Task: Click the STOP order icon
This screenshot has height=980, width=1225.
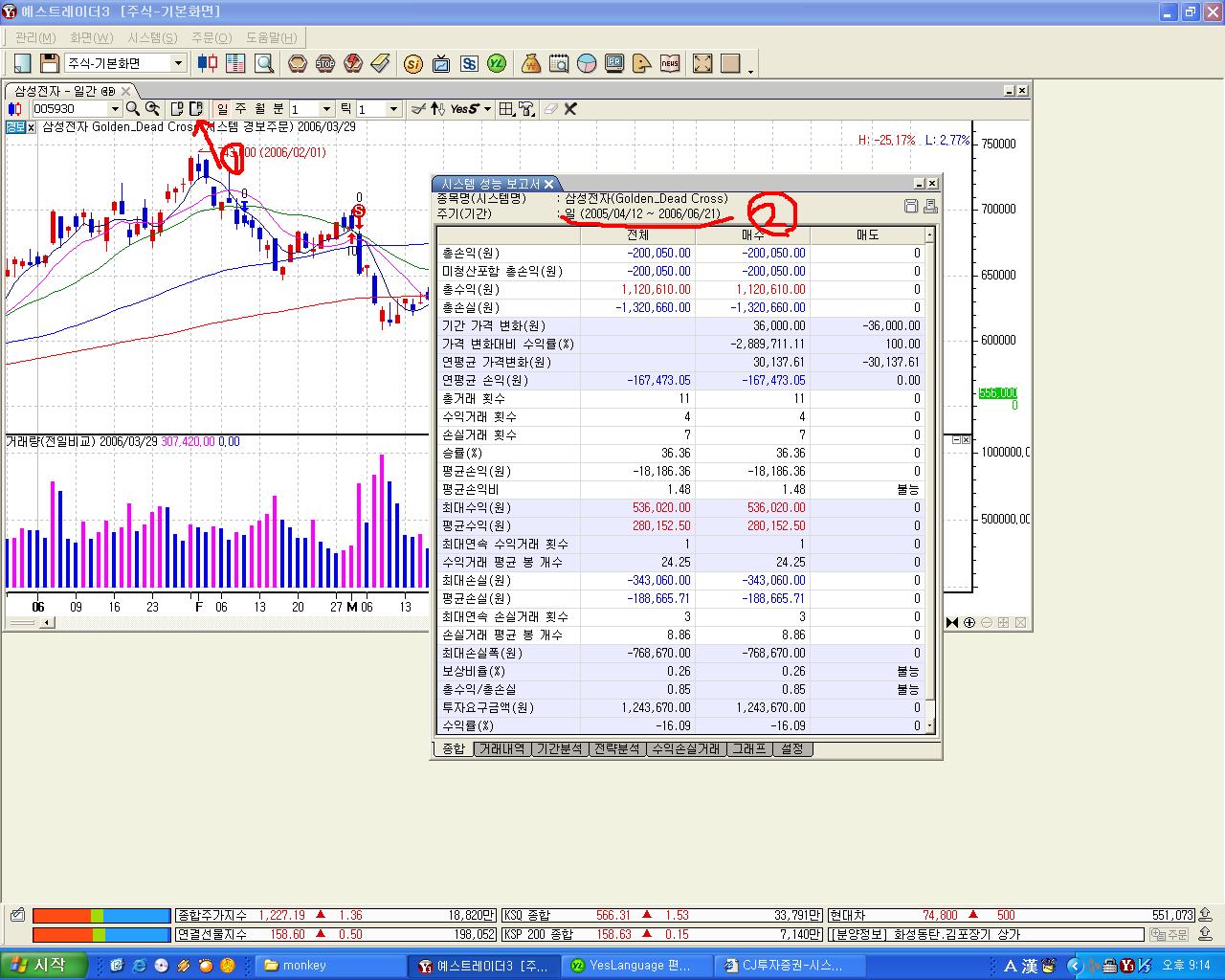Action: point(325,63)
